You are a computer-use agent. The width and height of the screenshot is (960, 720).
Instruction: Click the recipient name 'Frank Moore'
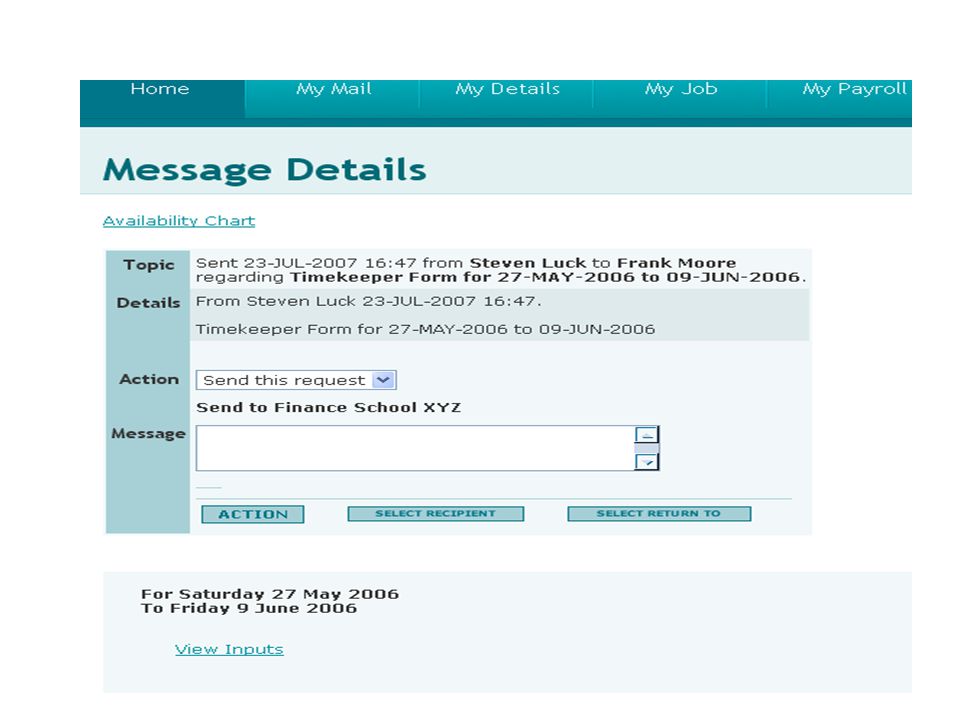tap(677, 263)
